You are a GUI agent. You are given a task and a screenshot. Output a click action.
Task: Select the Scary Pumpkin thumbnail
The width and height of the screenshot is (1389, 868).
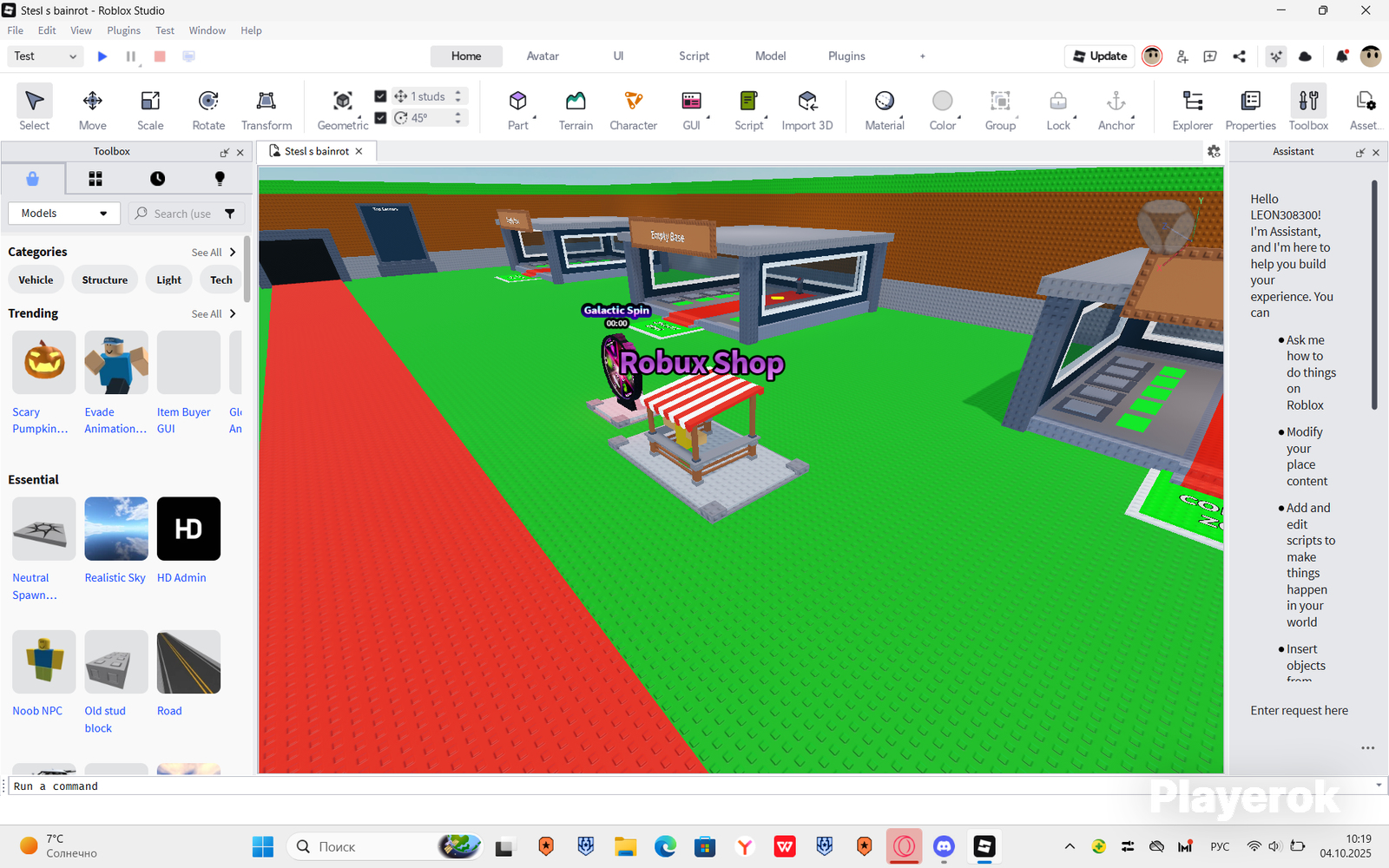[x=44, y=362]
